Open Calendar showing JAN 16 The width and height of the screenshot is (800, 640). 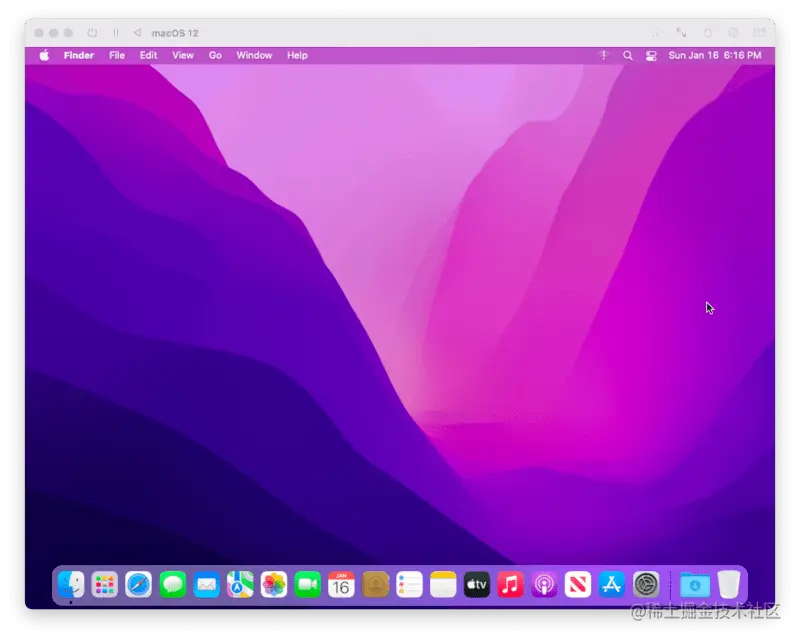[x=341, y=584]
